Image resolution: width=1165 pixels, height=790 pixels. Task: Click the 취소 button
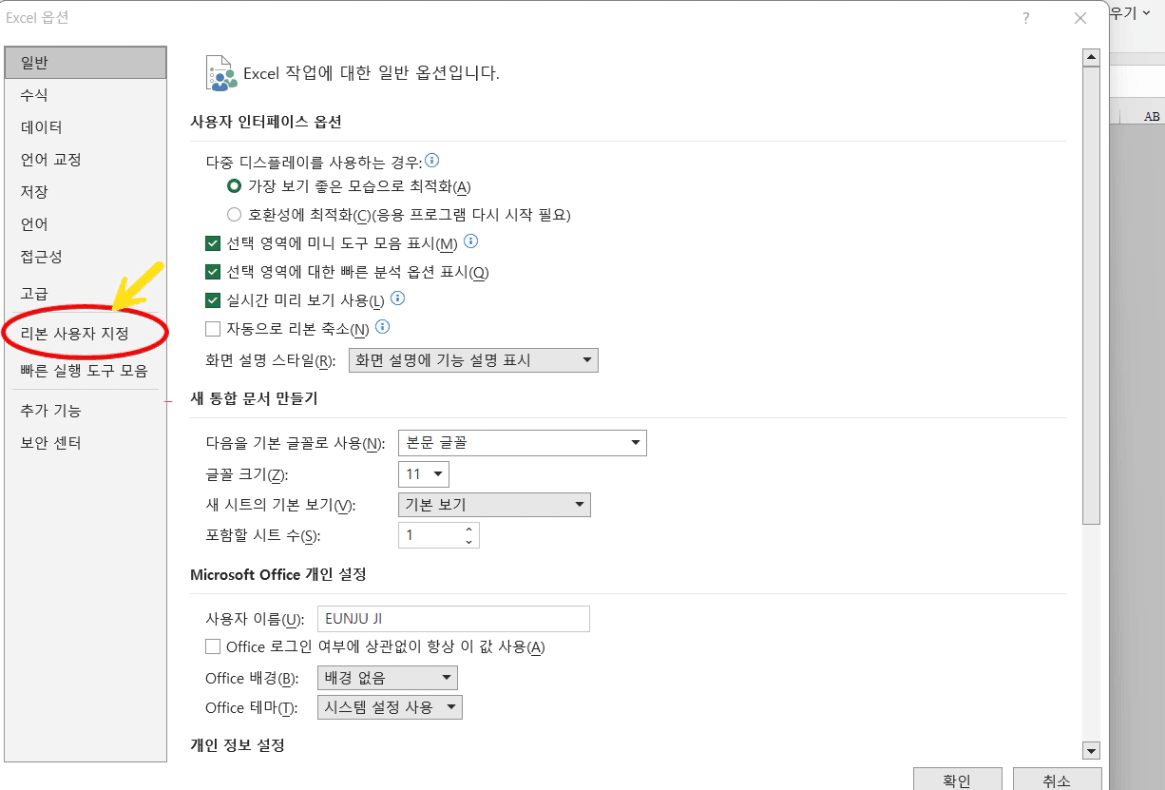[1057, 780]
